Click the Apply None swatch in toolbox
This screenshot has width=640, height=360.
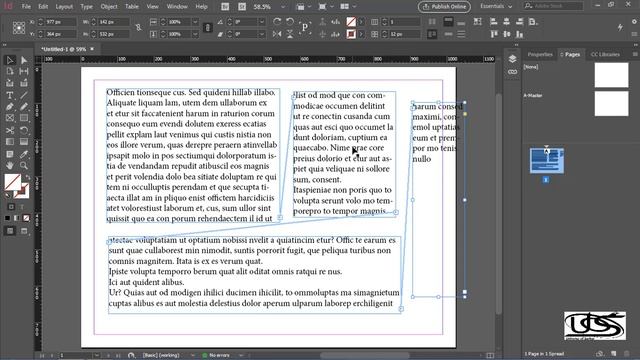click(x=27, y=218)
